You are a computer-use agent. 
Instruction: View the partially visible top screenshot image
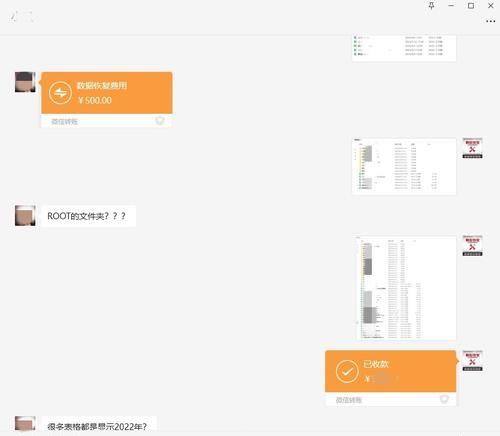[404, 48]
